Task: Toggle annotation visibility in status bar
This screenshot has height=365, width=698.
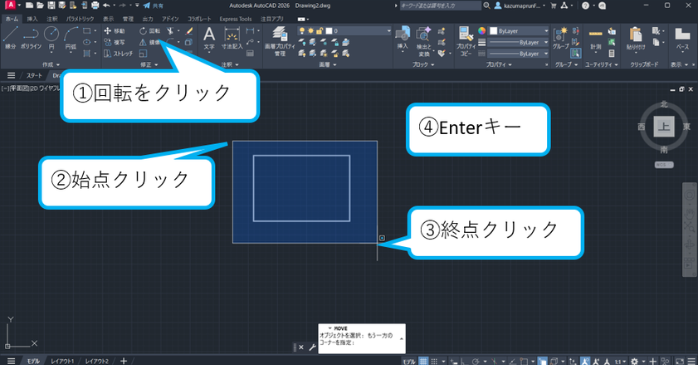Action: pos(585,361)
